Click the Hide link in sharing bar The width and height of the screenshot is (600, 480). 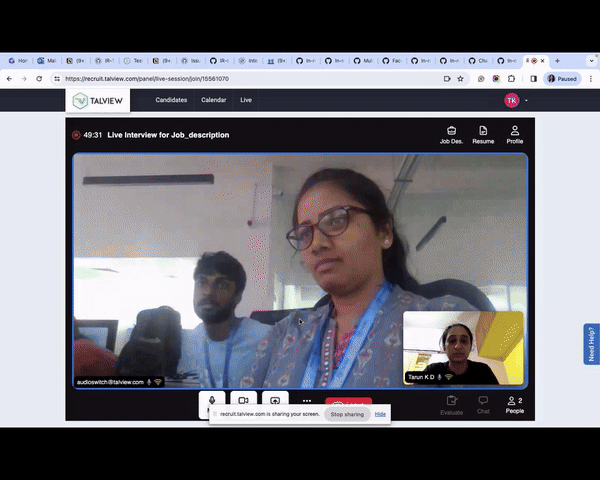pyautogui.click(x=380, y=414)
